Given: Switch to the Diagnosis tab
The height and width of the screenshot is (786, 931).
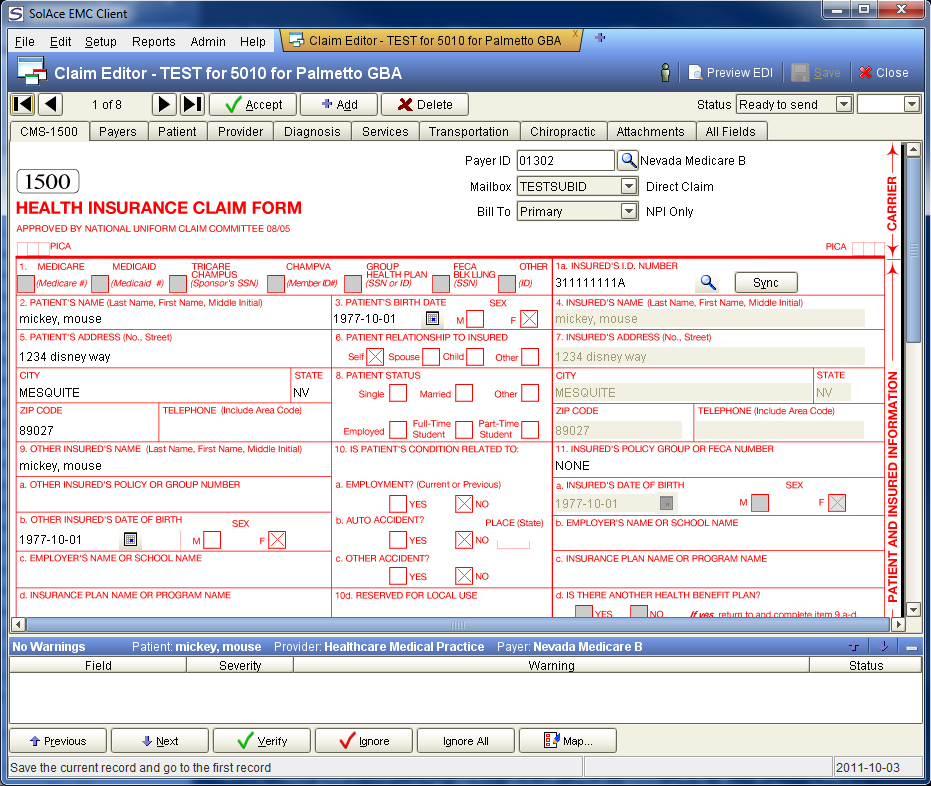Looking at the screenshot, I should point(312,131).
